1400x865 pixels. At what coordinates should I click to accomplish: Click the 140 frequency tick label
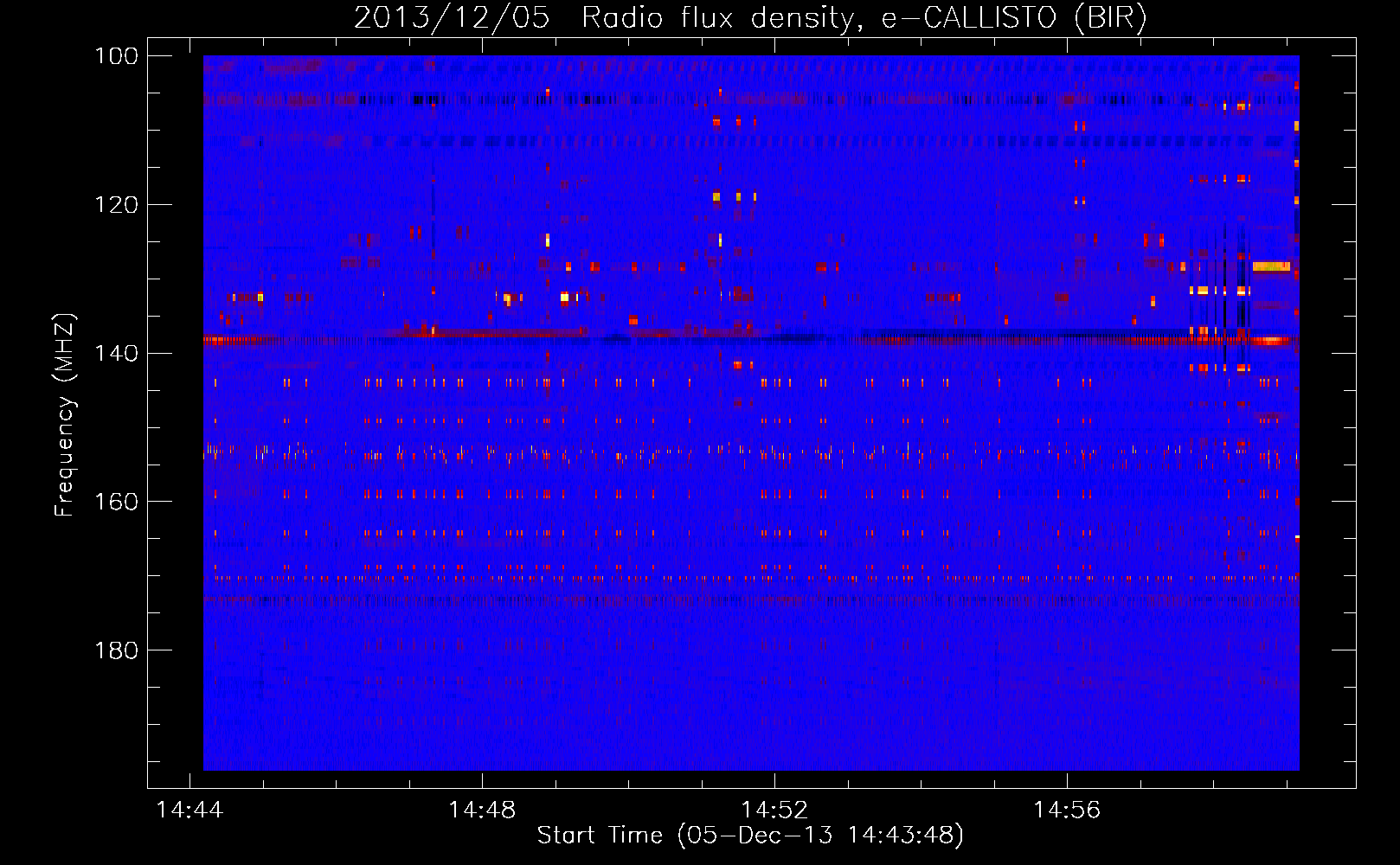(117, 354)
